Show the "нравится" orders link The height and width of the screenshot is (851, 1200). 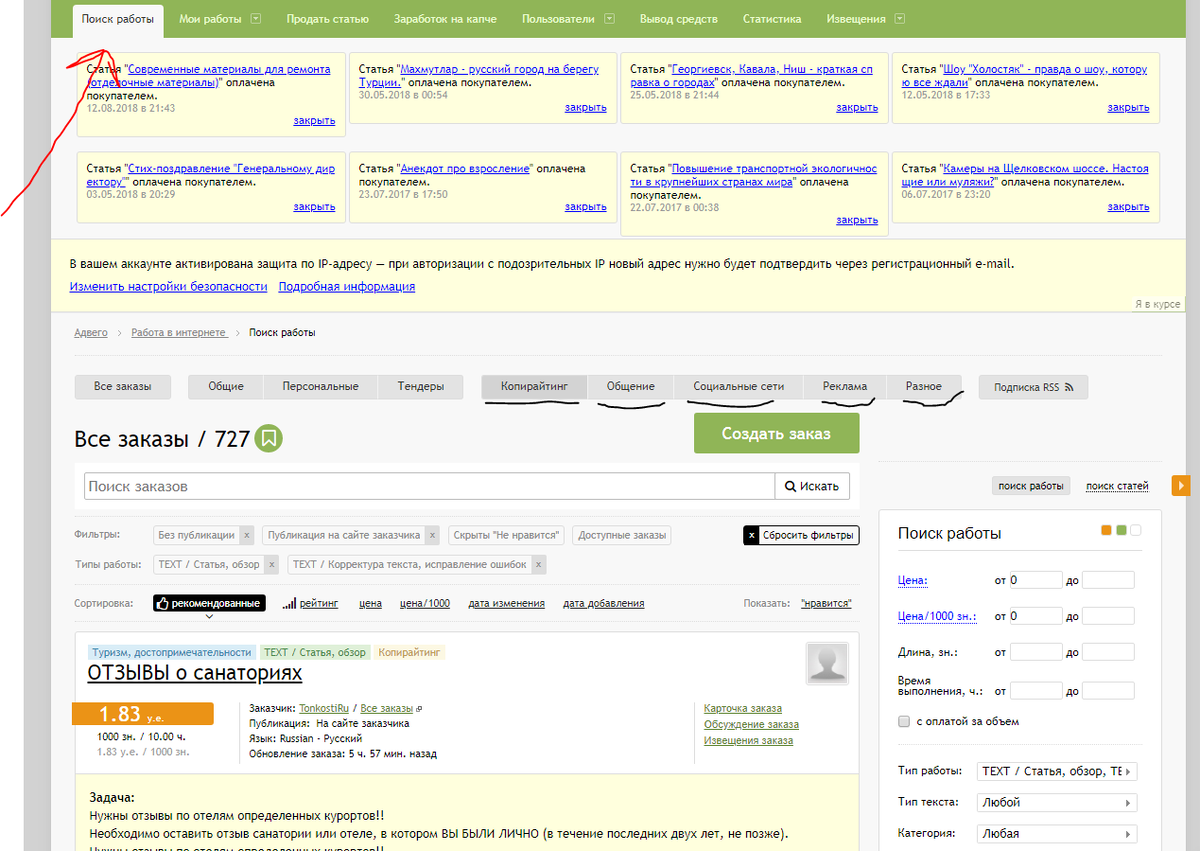(826, 603)
